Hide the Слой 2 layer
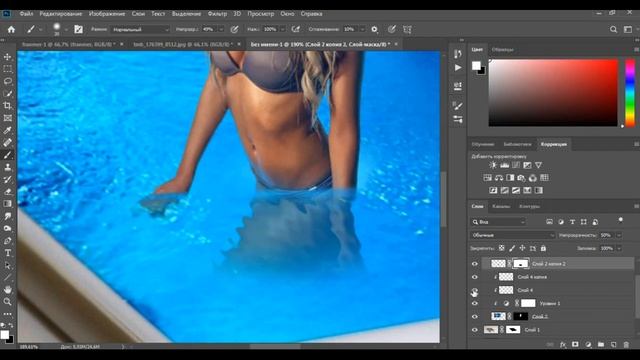The image size is (640, 360). point(475,316)
